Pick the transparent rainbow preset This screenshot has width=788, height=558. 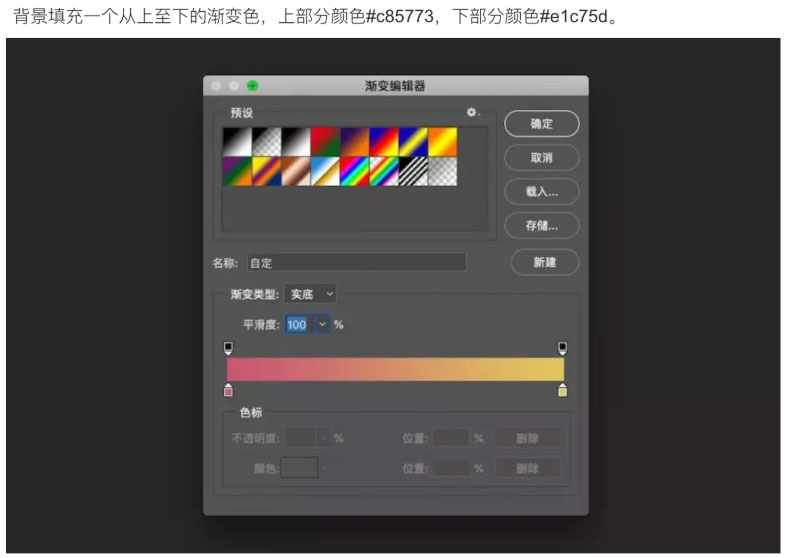pyautogui.click(x=384, y=171)
